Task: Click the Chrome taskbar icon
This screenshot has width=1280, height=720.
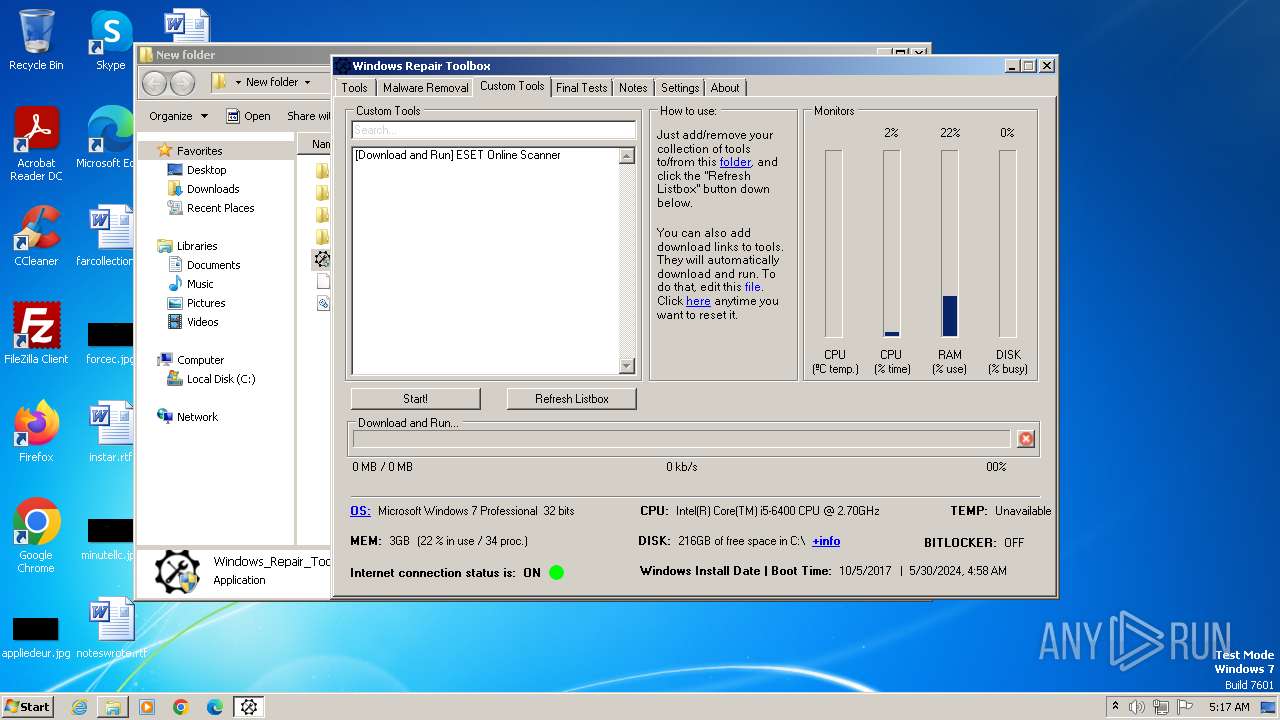Action: click(181, 707)
